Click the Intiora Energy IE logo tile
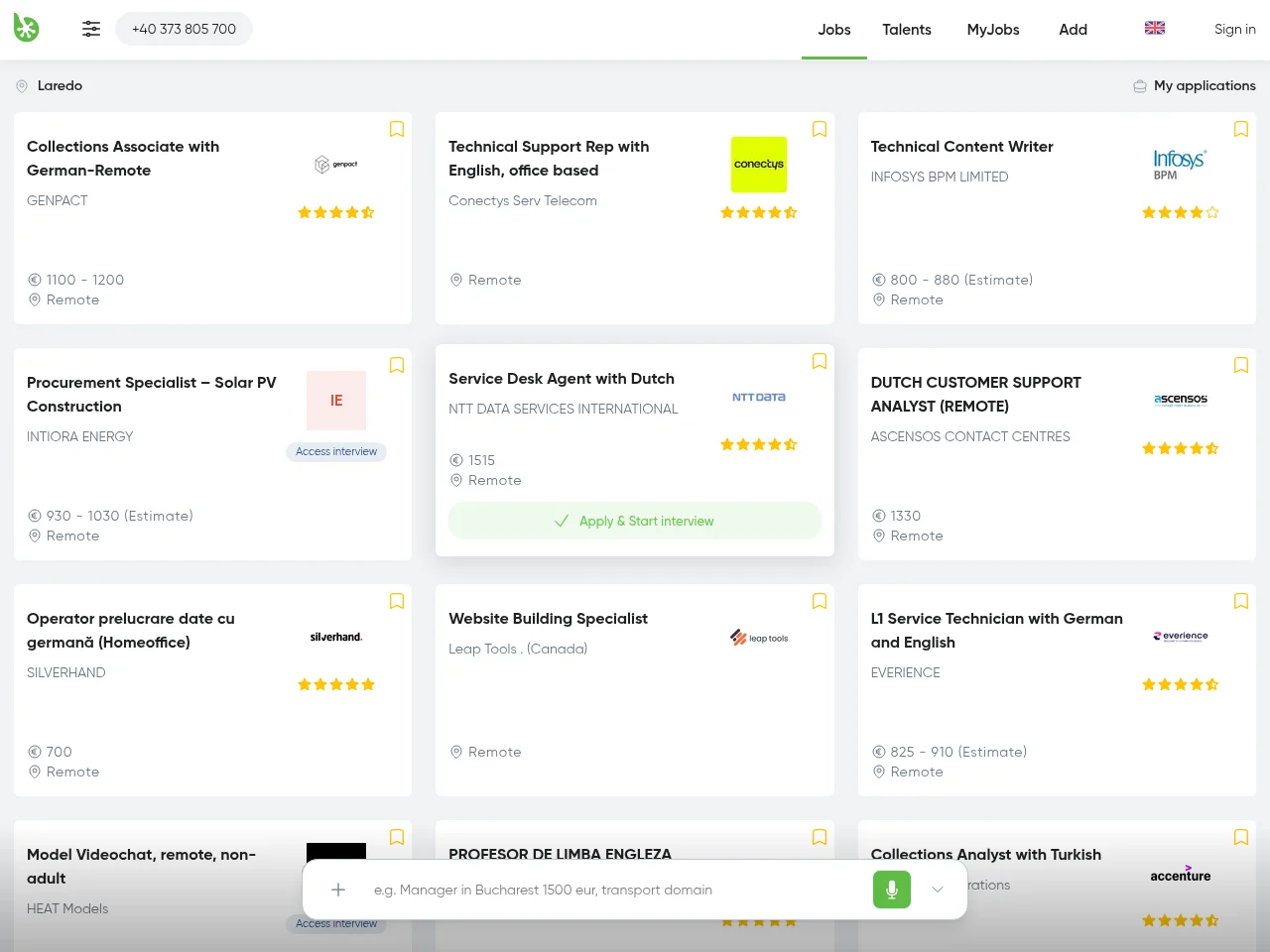This screenshot has width=1270, height=952. click(336, 401)
